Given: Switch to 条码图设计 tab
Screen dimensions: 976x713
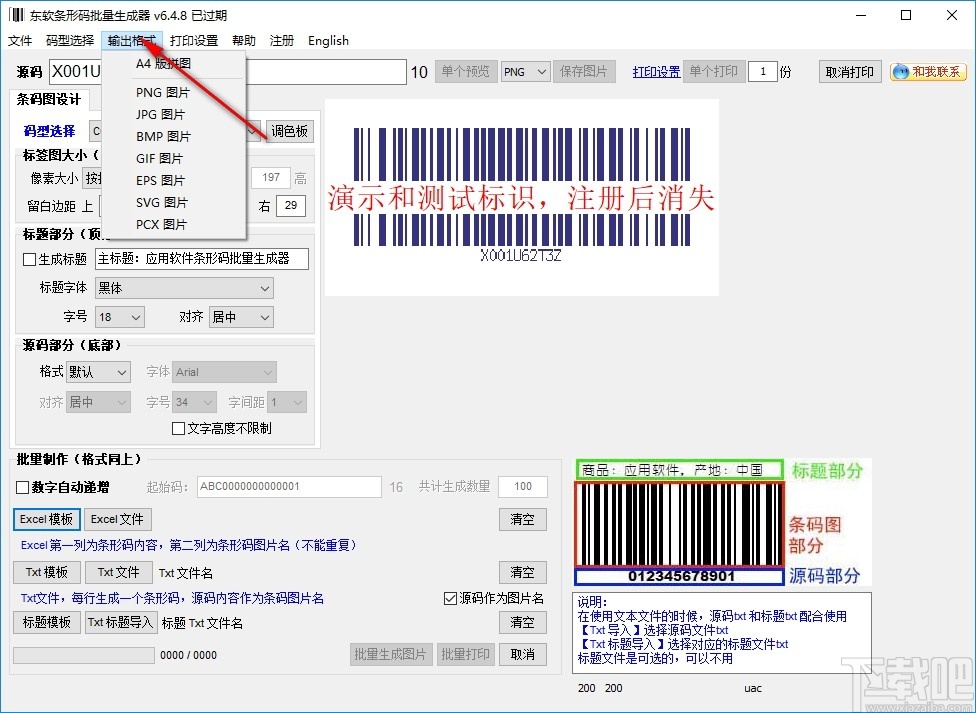Looking at the screenshot, I should 49,100.
